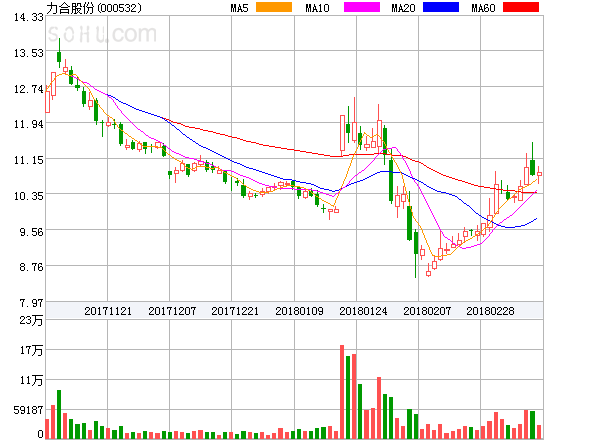Click the 20180207 date label
The height and width of the screenshot is (440, 600).
(427, 311)
